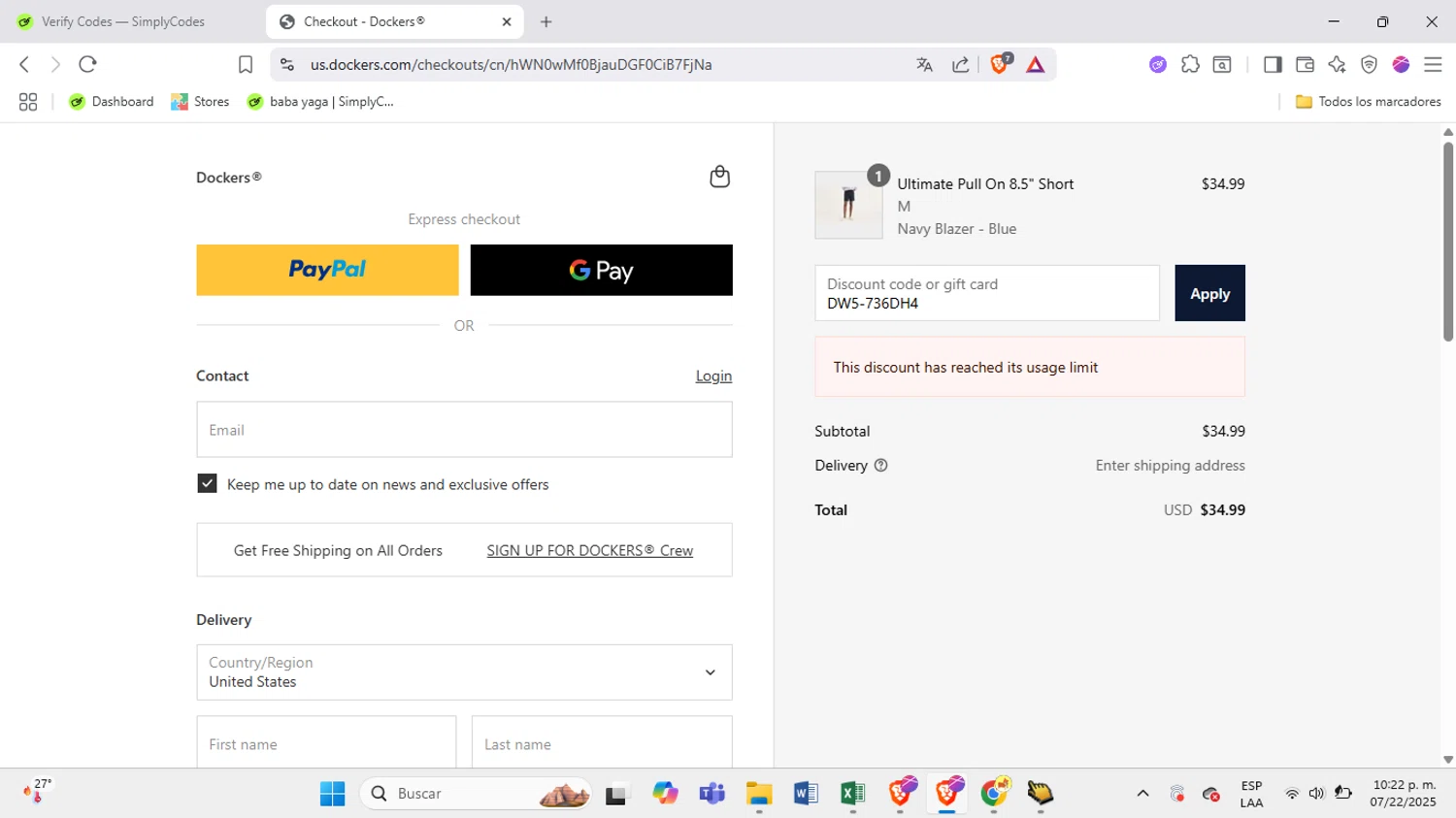Click the usage limit error message
Image resolution: width=1456 pixels, height=818 pixels.
point(1030,367)
